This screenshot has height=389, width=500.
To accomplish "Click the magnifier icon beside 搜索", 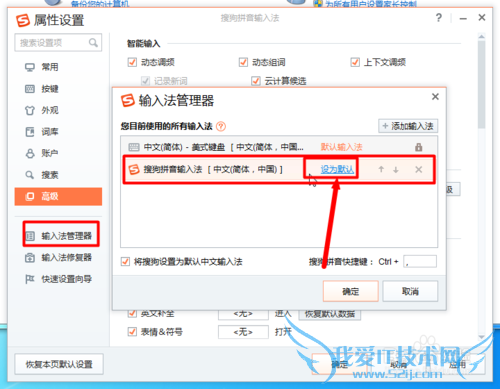I will click(30, 175).
